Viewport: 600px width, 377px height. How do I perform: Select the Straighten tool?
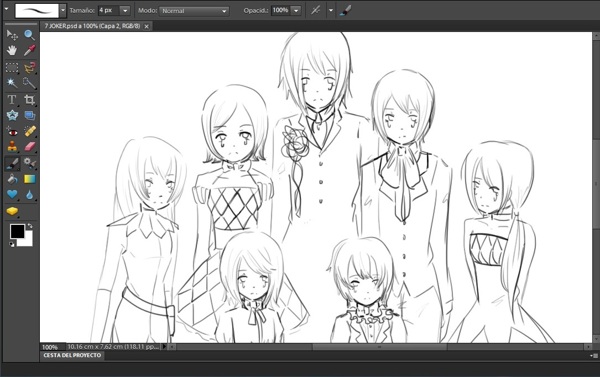click(x=29, y=115)
